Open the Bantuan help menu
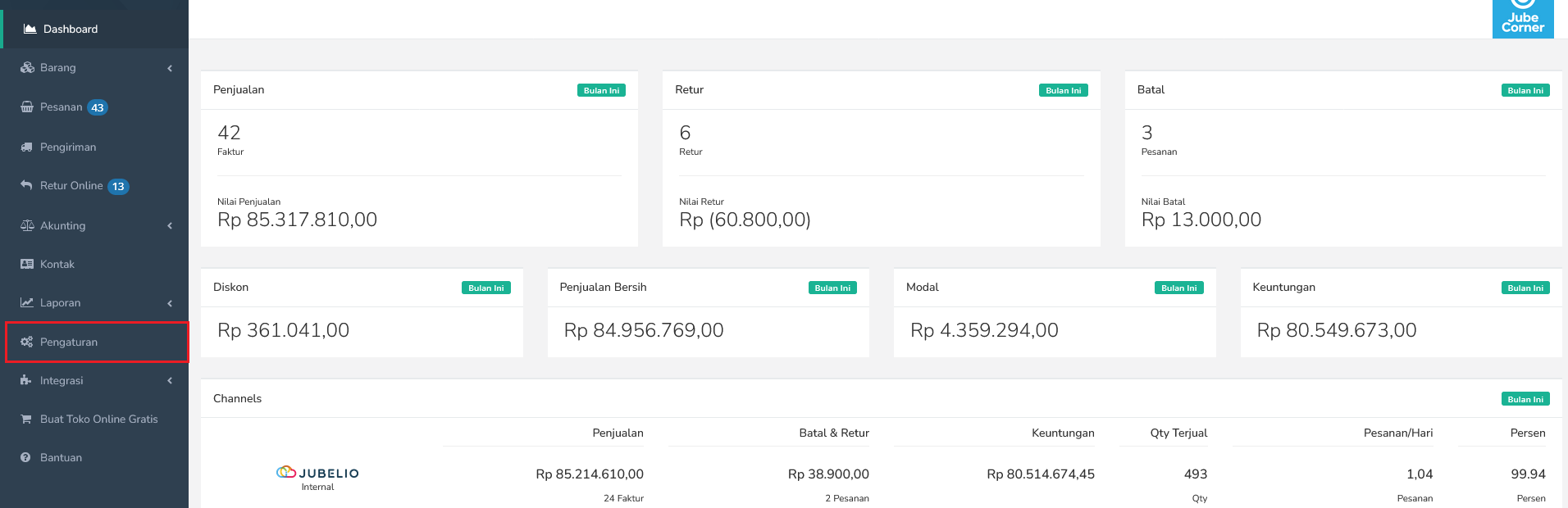1568x508 pixels. click(x=94, y=457)
